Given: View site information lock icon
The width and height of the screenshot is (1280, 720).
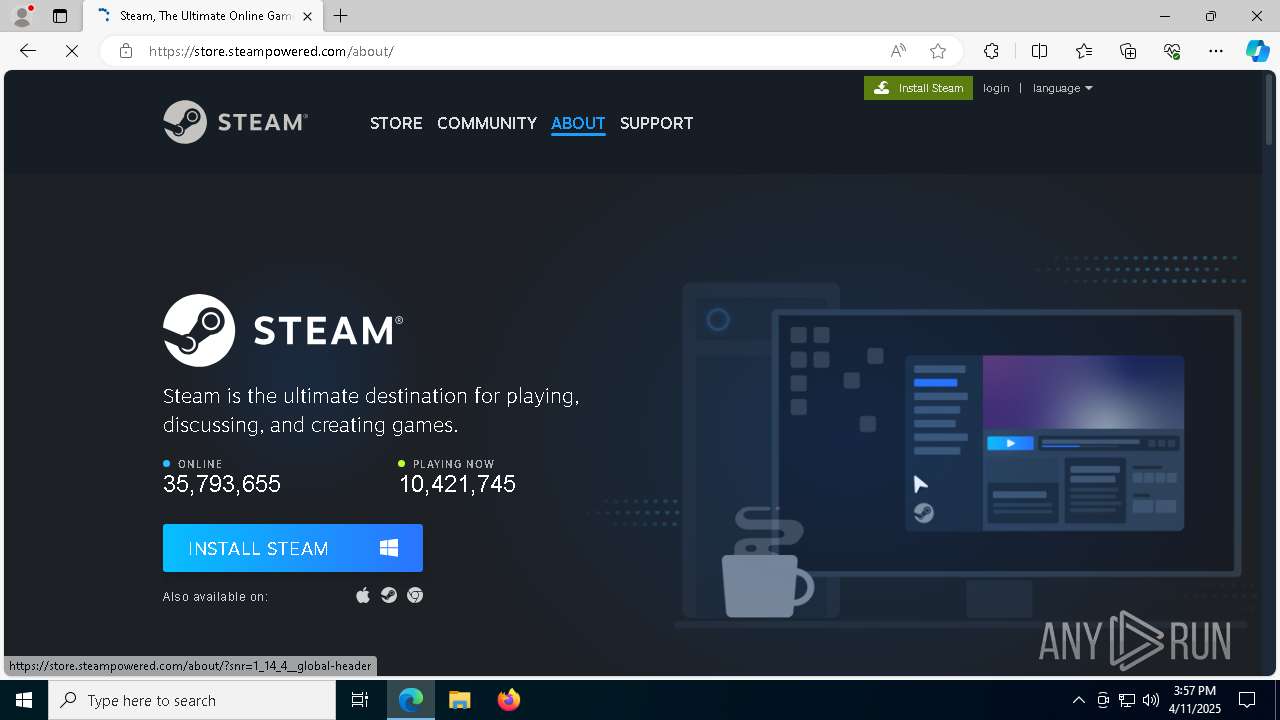Looking at the screenshot, I should coord(126,51).
